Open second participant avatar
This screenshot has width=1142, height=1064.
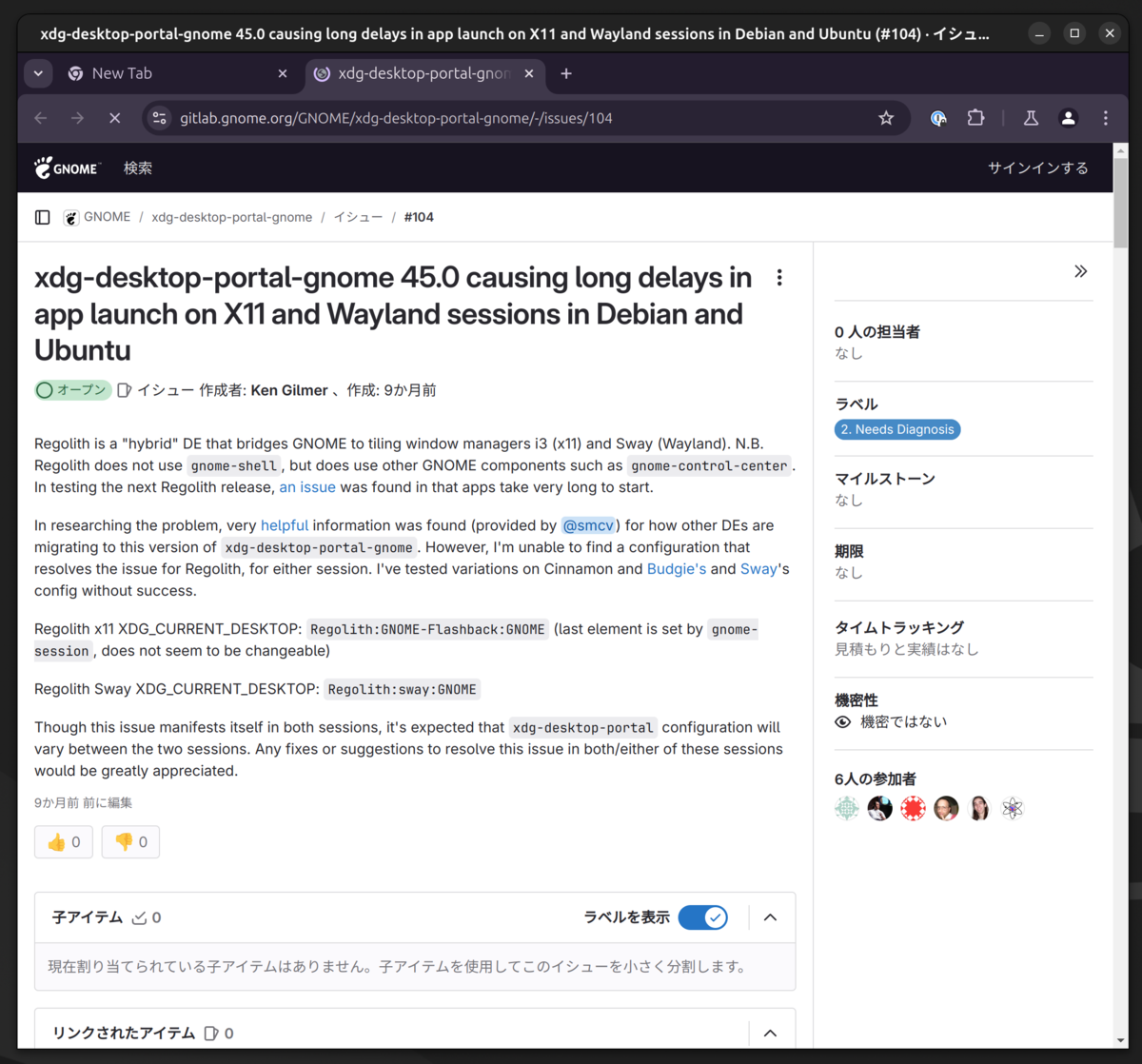(x=880, y=809)
